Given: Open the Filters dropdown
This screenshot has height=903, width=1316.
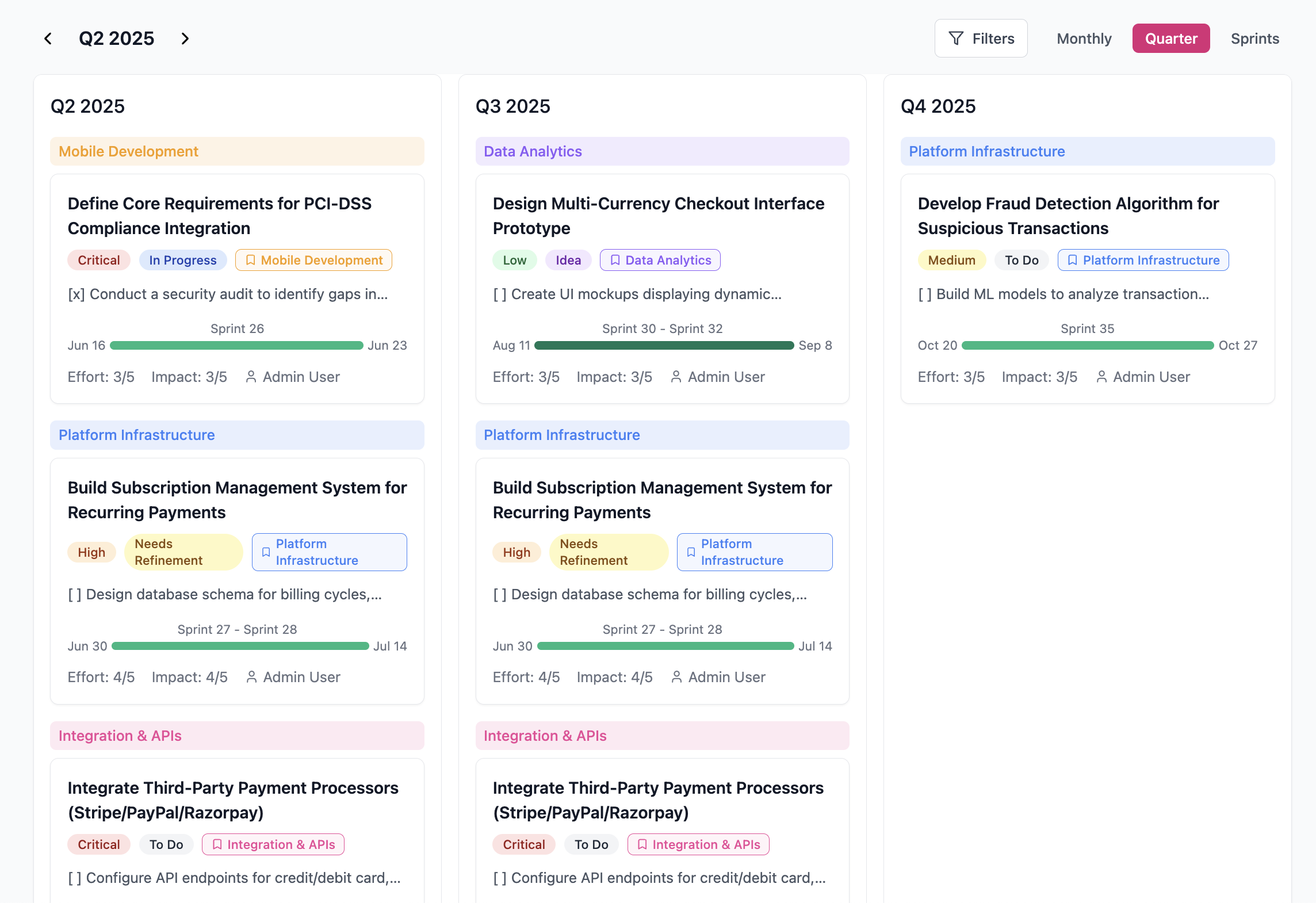Looking at the screenshot, I should 981,39.
